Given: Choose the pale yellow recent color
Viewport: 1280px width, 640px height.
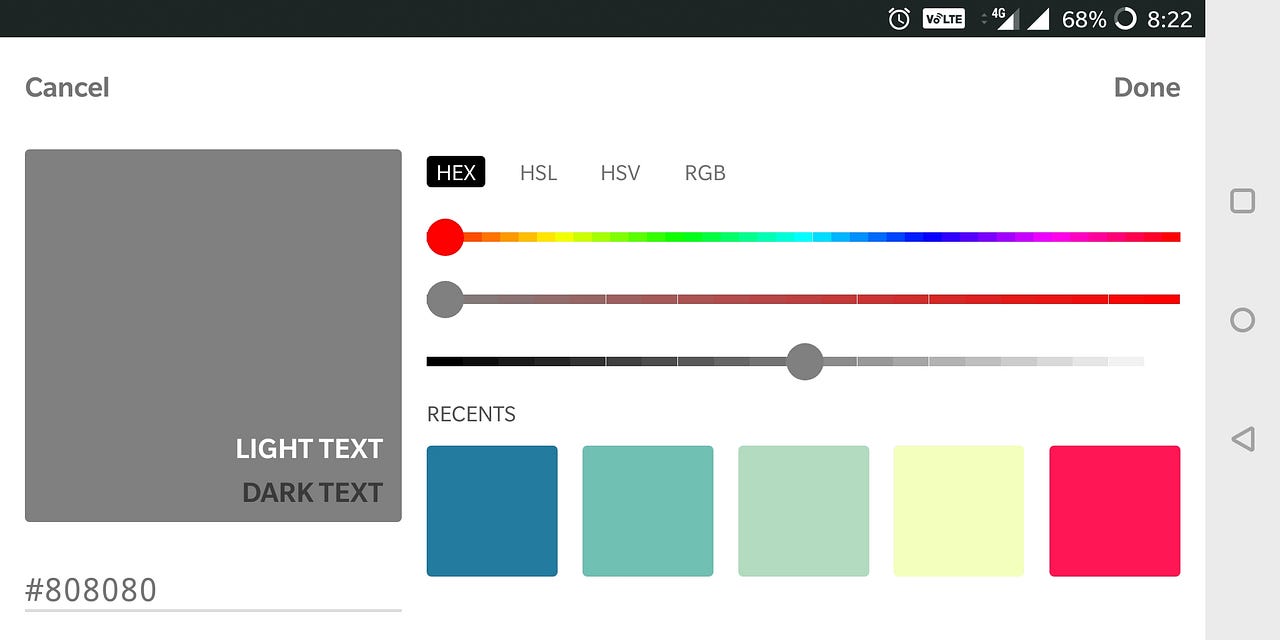Looking at the screenshot, I should coord(958,510).
